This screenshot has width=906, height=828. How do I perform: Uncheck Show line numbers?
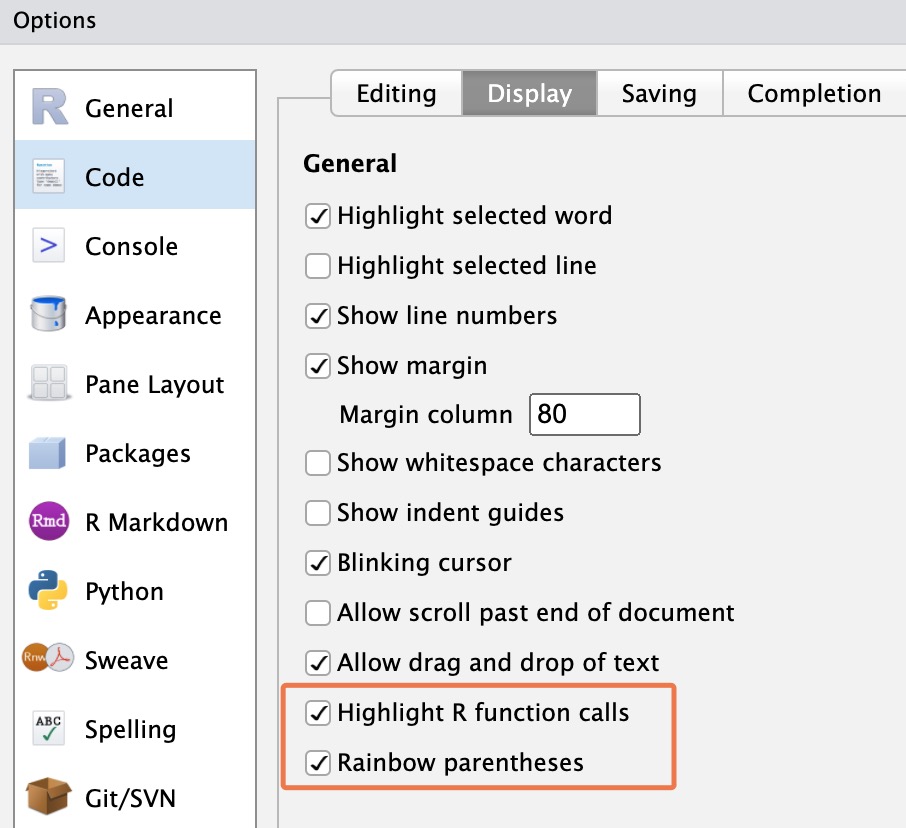(x=317, y=315)
